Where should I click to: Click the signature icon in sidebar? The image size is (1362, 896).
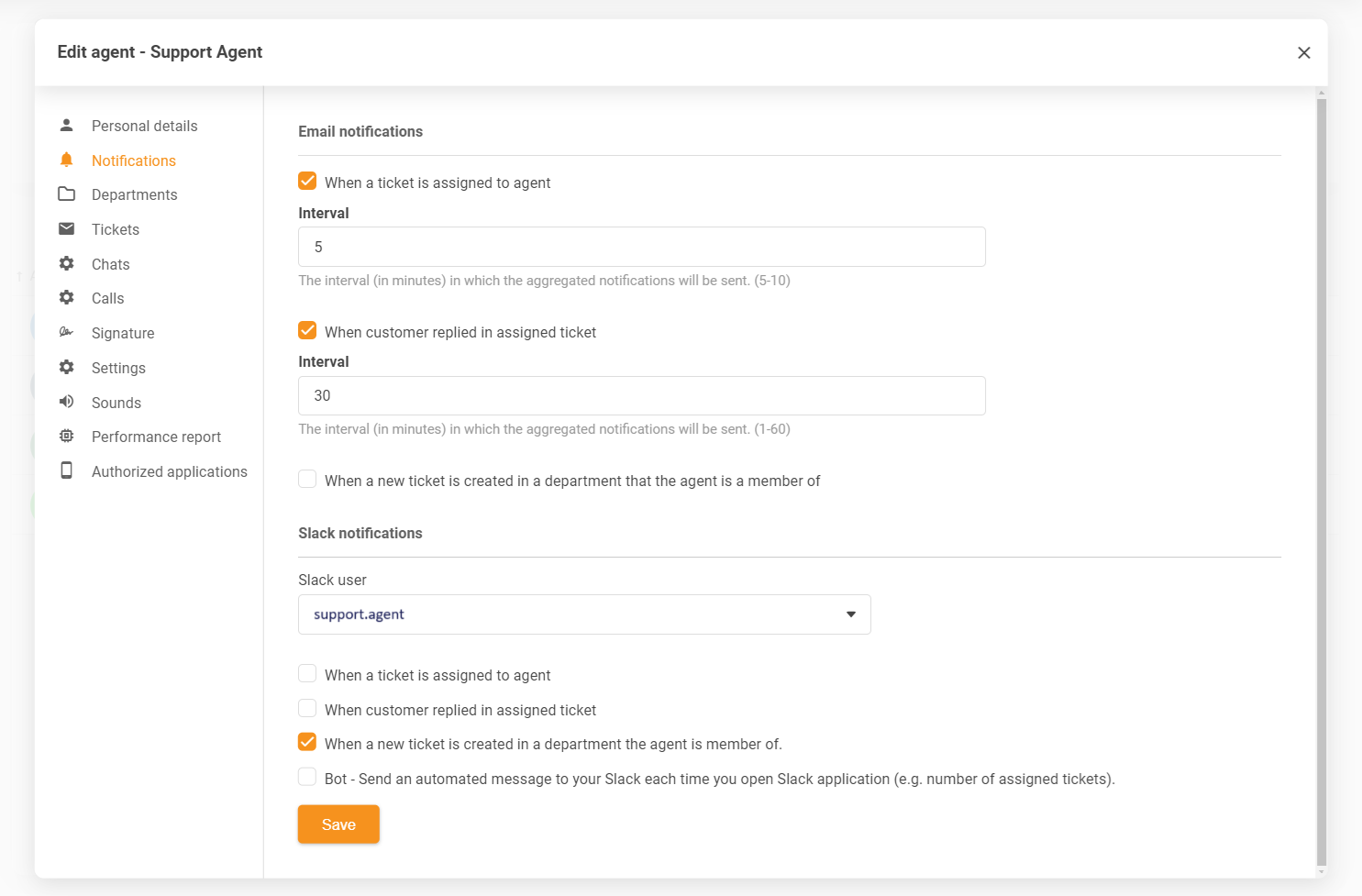[x=66, y=333]
